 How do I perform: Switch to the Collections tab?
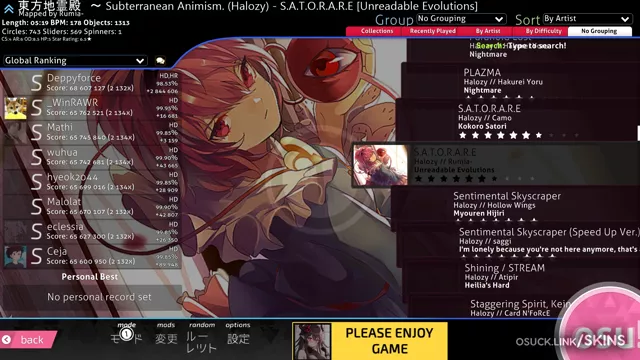click(376, 31)
